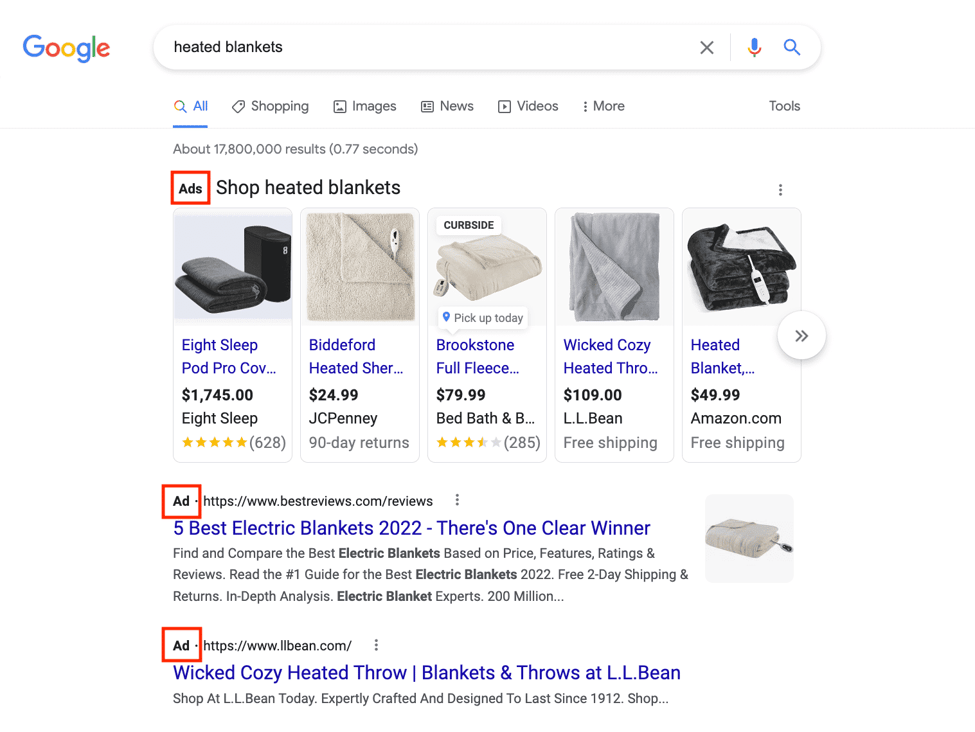
Task: Open Wicked Cozy Heated Throw L.L.Bean link
Action: point(426,673)
